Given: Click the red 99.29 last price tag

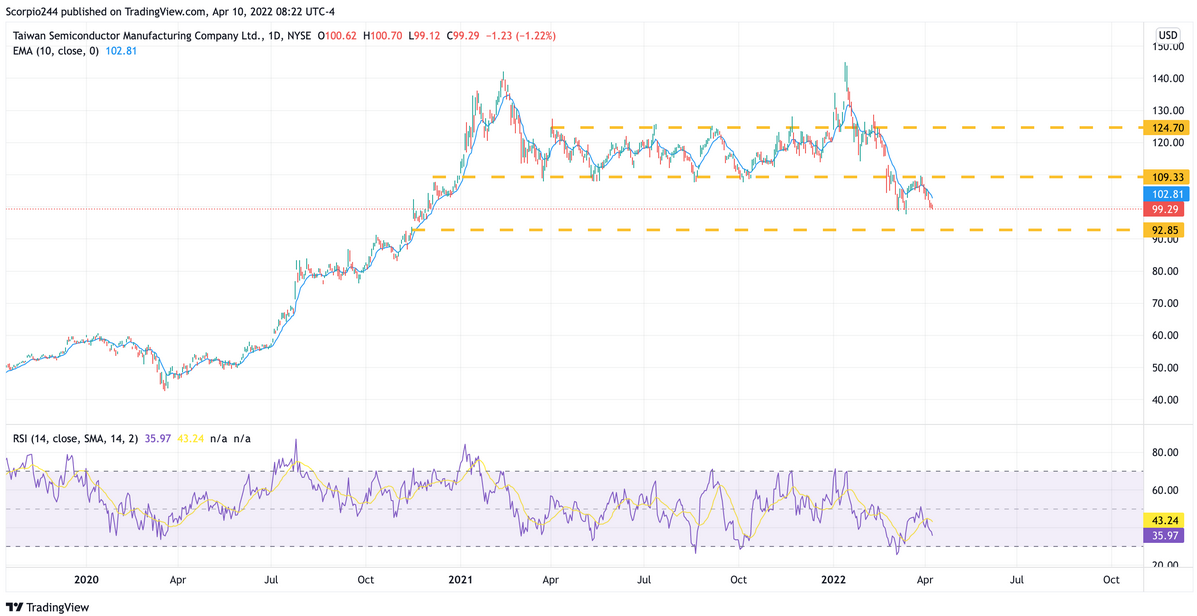Looking at the screenshot, I should (1163, 208).
